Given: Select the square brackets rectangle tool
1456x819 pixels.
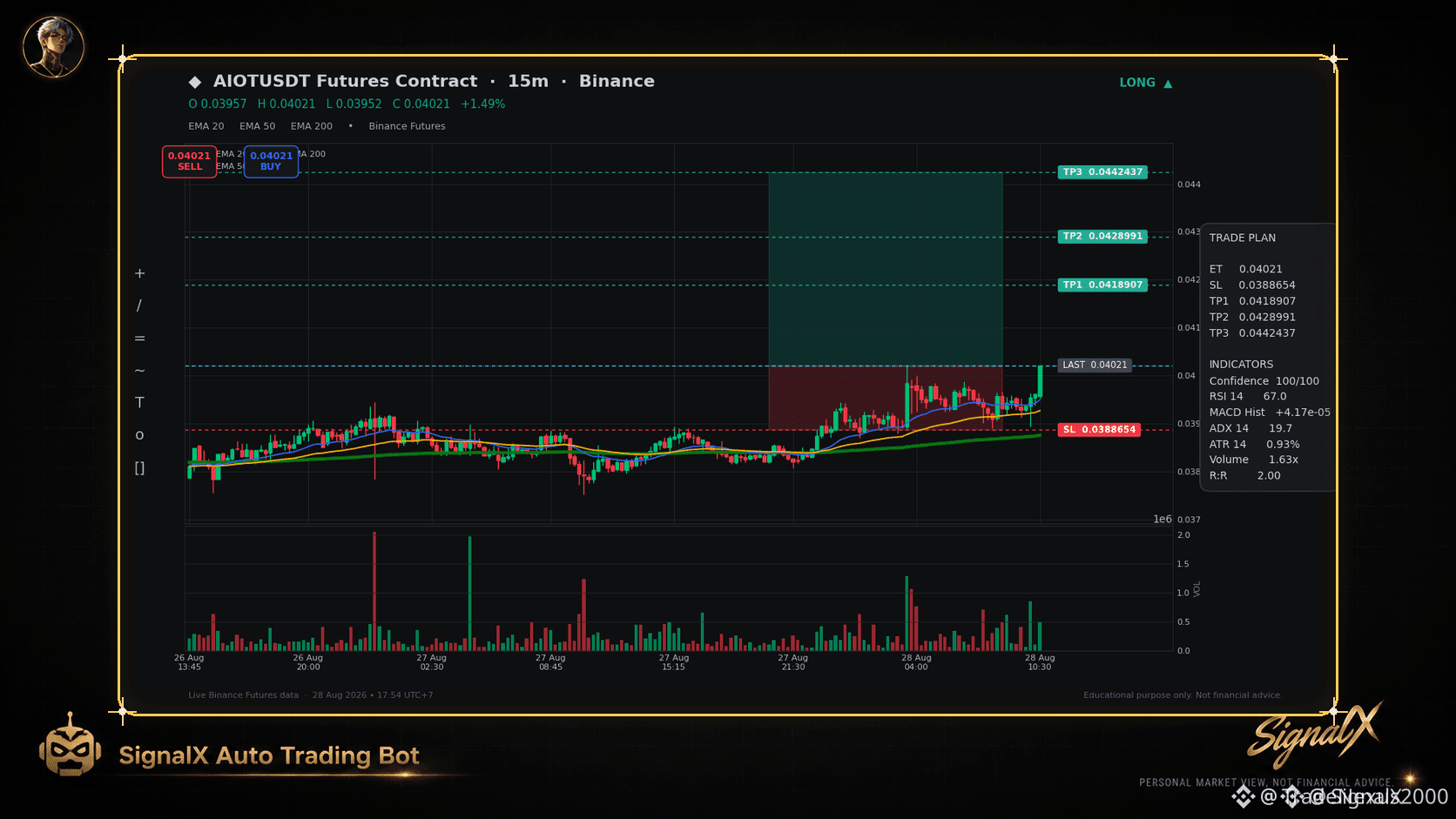Looking at the screenshot, I should point(139,468).
